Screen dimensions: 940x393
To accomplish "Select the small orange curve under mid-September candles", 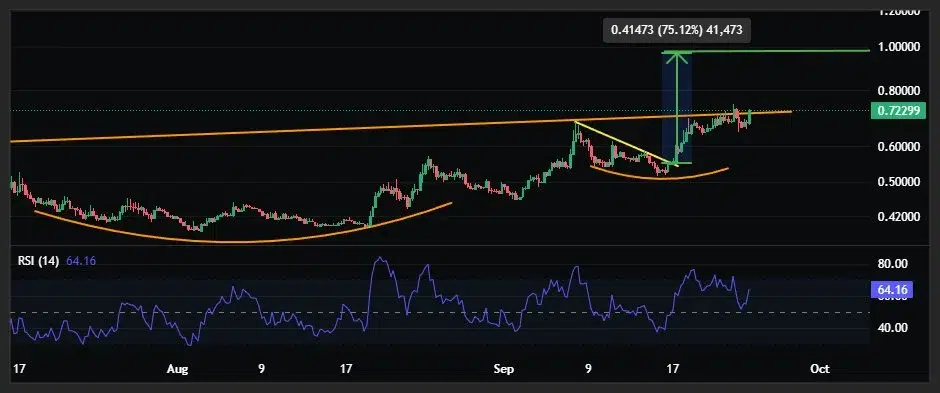I will tap(659, 178).
